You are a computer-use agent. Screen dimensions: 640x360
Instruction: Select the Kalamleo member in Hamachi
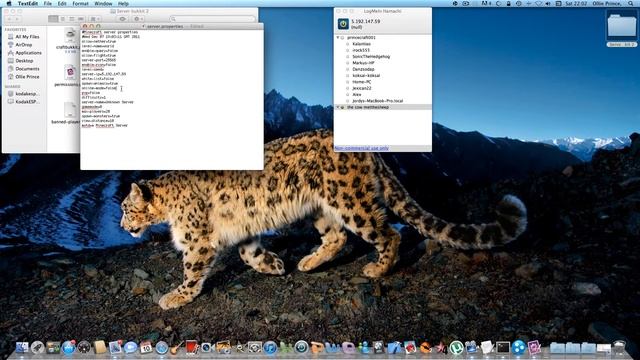[362, 44]
